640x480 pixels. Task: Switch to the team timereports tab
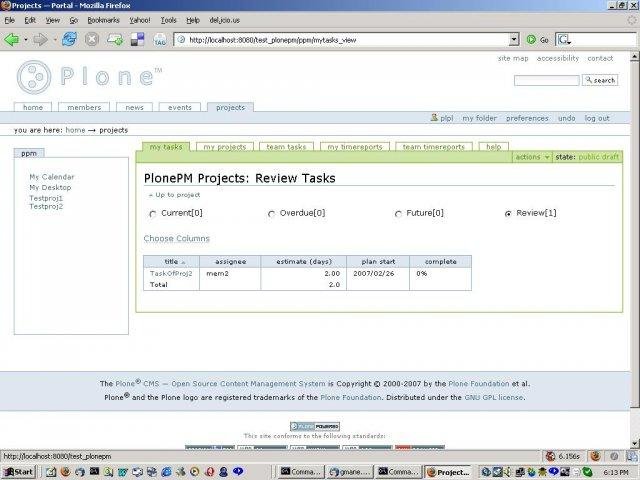(434, 147)
